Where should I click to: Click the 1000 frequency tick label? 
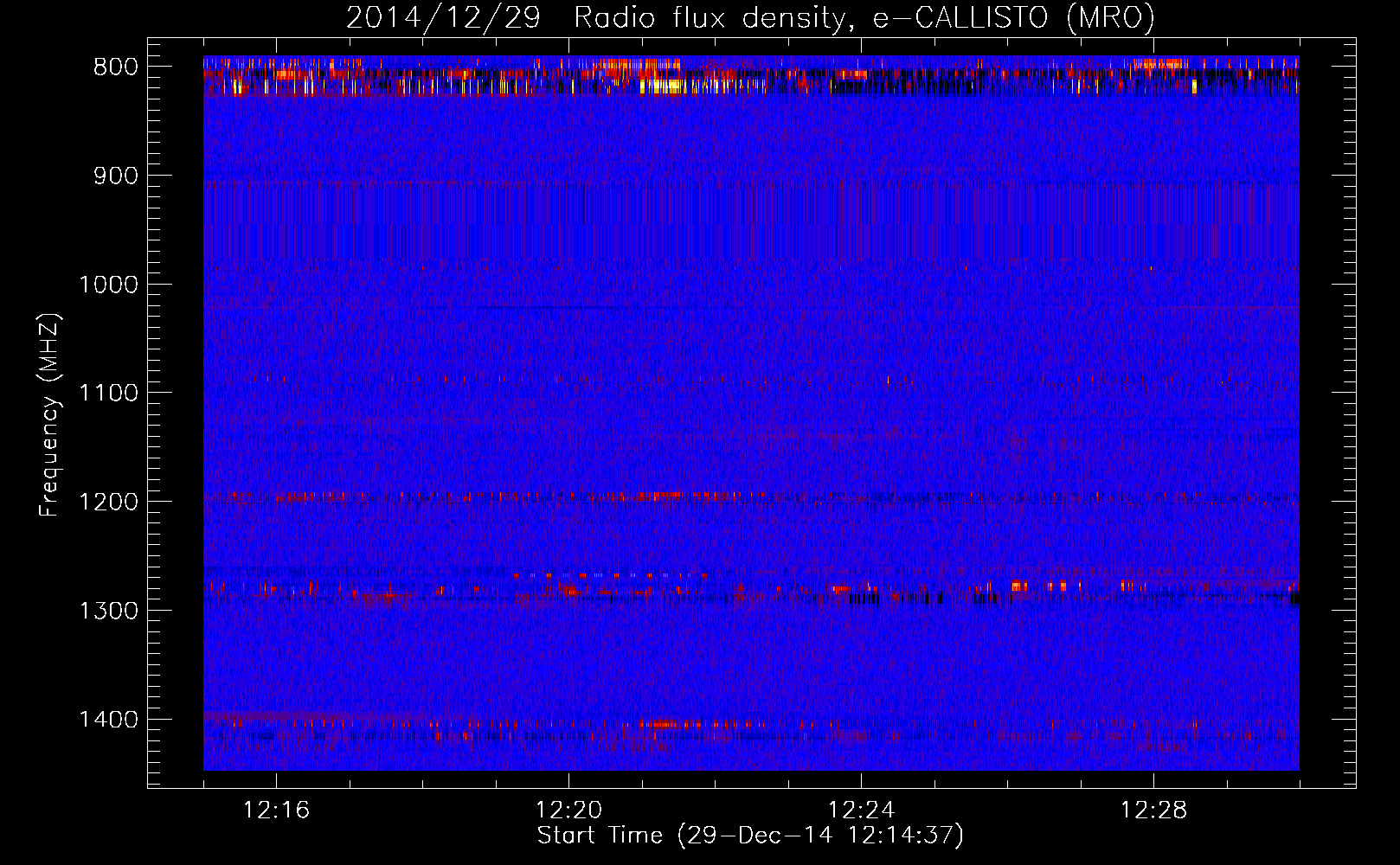[108, 285]
